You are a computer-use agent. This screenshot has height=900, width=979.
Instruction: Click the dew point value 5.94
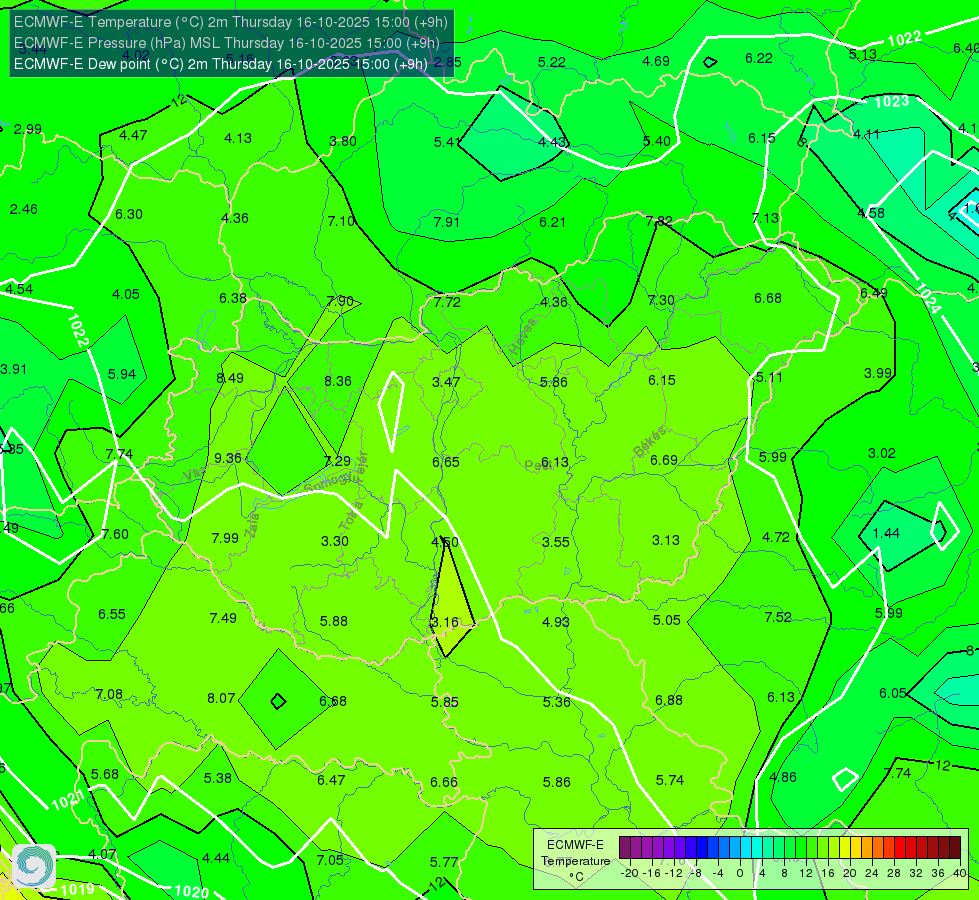point(122,374)
